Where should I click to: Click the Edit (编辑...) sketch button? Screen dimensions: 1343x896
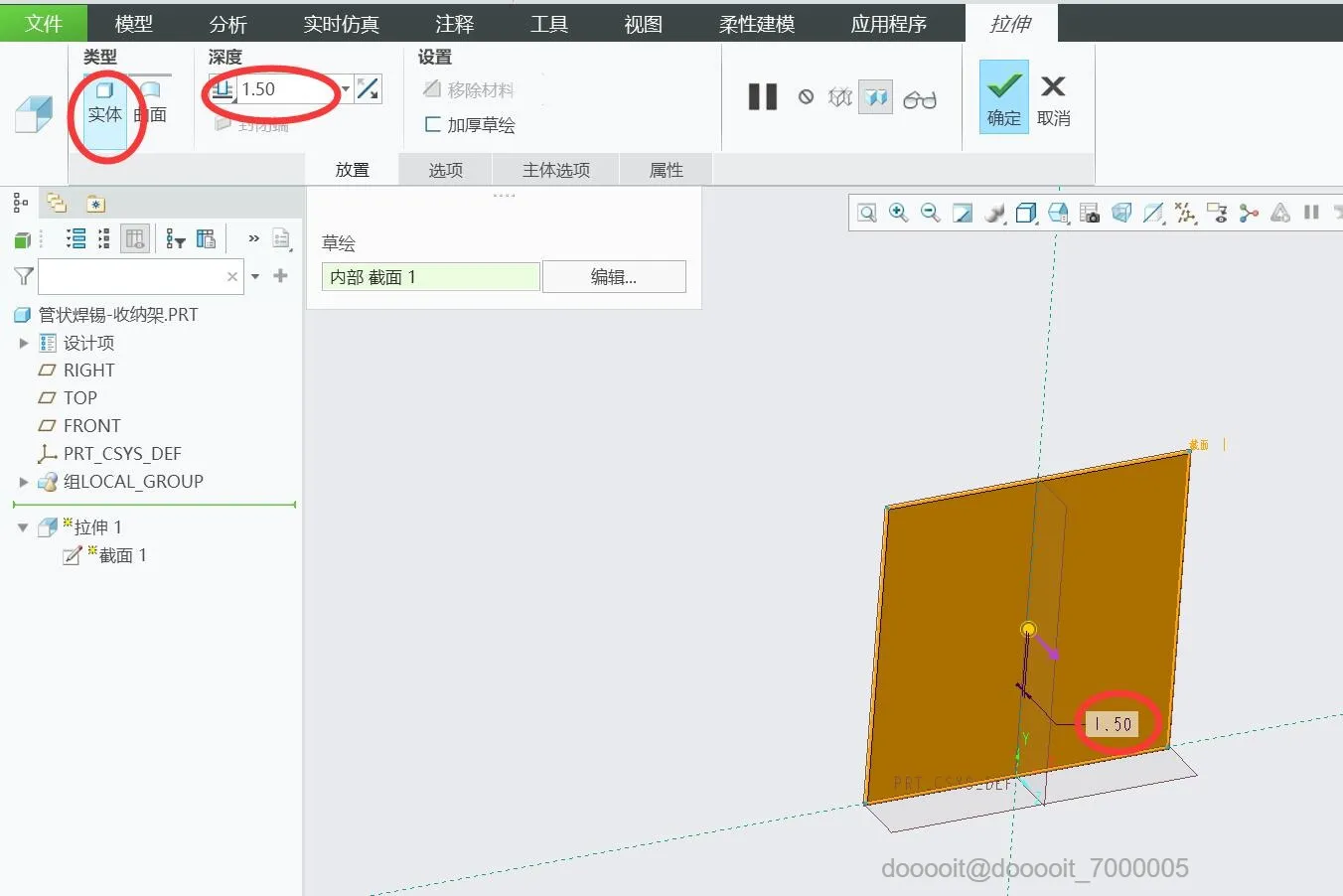pyautogui.click(x=614, y=277)
